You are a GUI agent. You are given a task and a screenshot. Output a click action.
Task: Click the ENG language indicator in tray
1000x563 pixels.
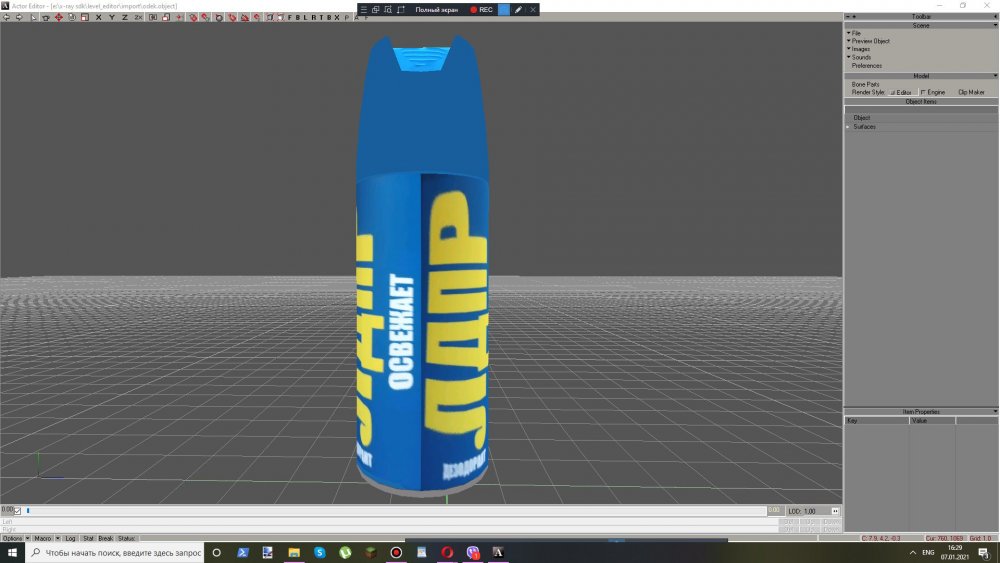928,553
